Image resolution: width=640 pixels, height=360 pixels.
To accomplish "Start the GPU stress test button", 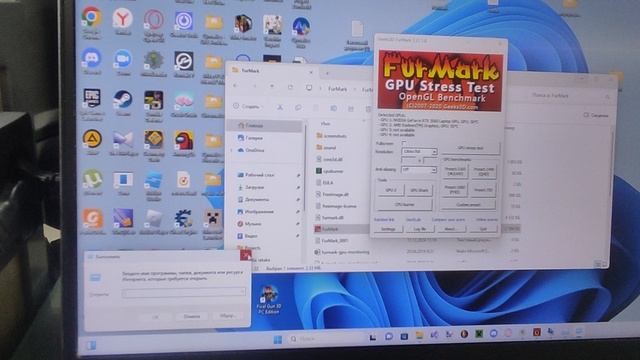I will pos(471,148).
